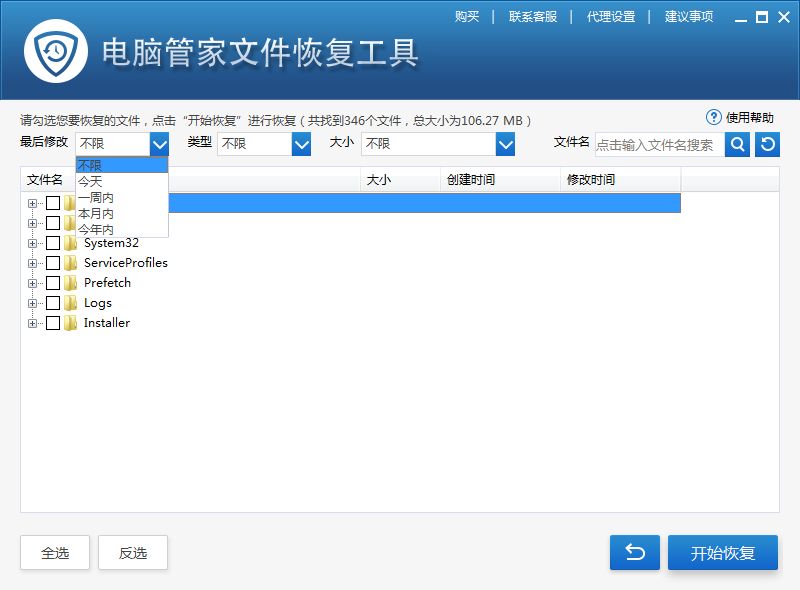Viewport: 800px width, 590px height.
Task: Check the Logs folder checkbox
Action: [53, 303]
